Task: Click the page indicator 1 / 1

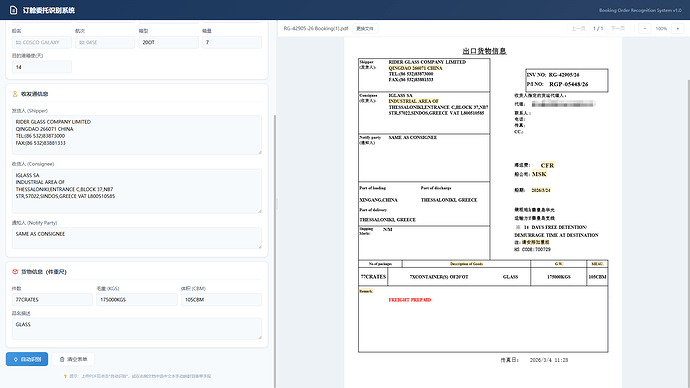Action: 598,29
